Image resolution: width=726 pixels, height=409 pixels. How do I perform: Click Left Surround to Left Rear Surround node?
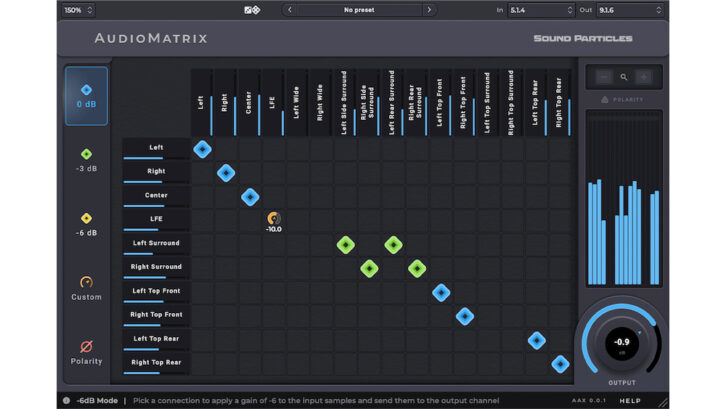pos(393,245)
